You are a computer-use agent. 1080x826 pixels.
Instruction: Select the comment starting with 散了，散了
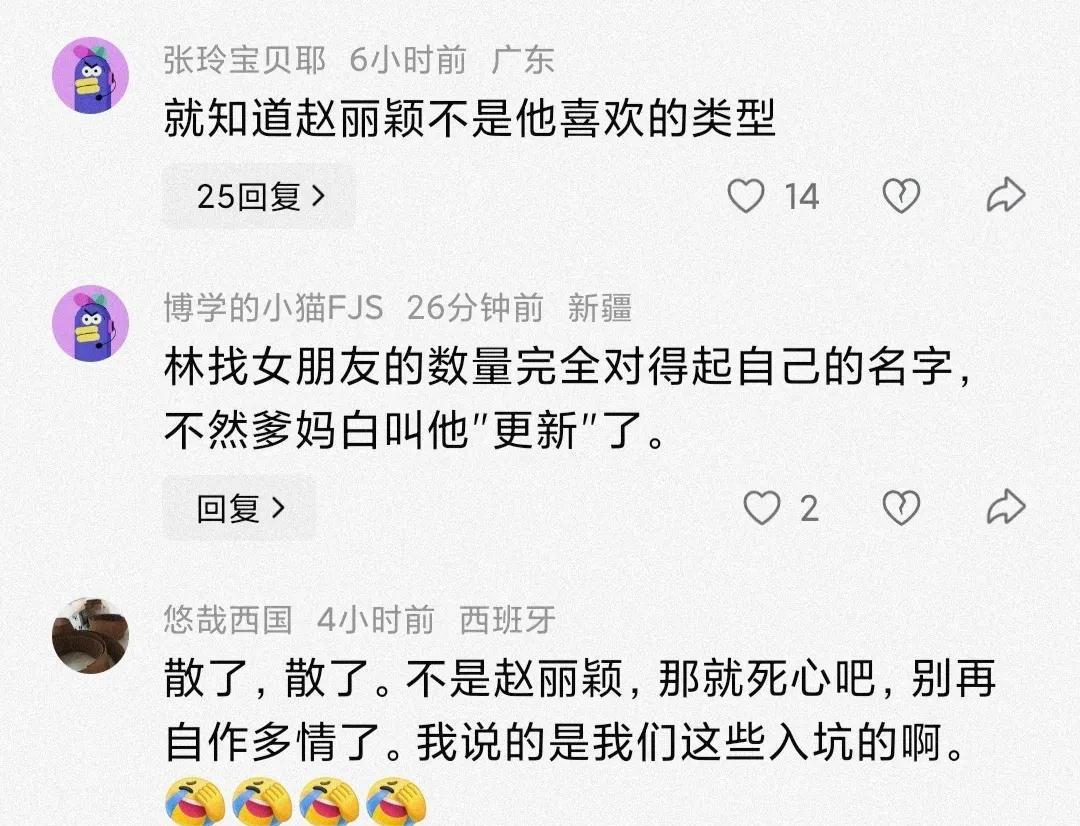[580, 711]
